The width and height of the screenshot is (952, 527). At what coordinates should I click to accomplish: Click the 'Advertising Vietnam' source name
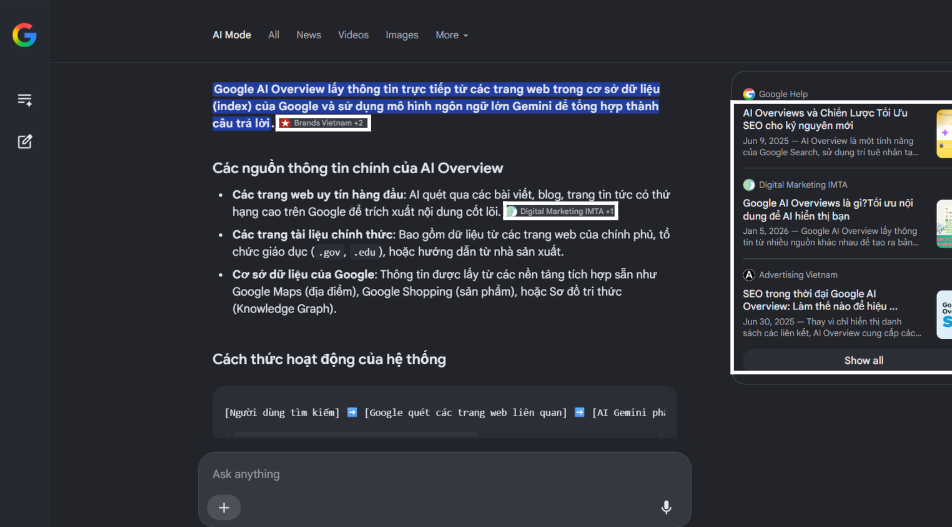point(798,275)
